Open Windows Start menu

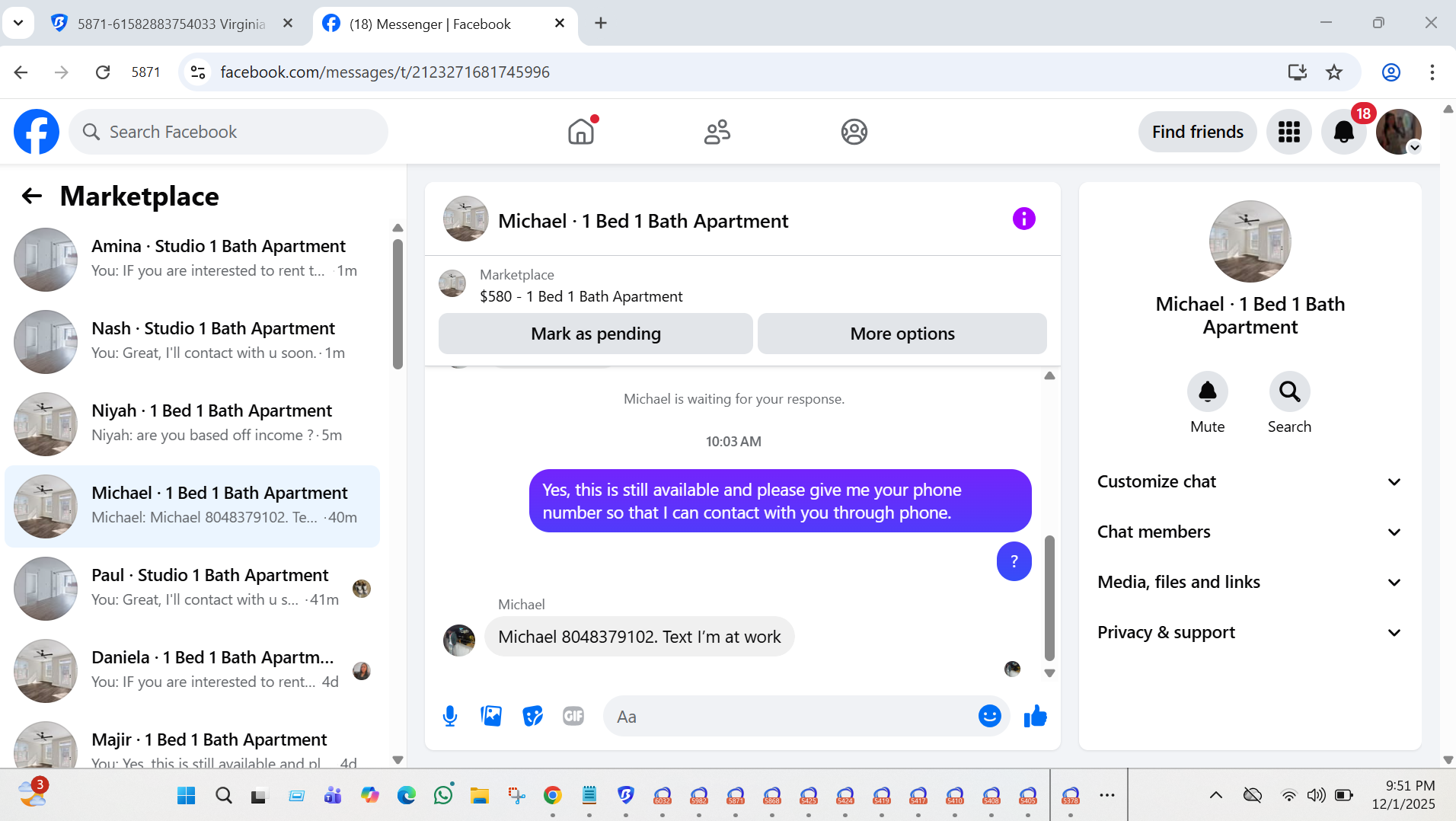(186, 796)
